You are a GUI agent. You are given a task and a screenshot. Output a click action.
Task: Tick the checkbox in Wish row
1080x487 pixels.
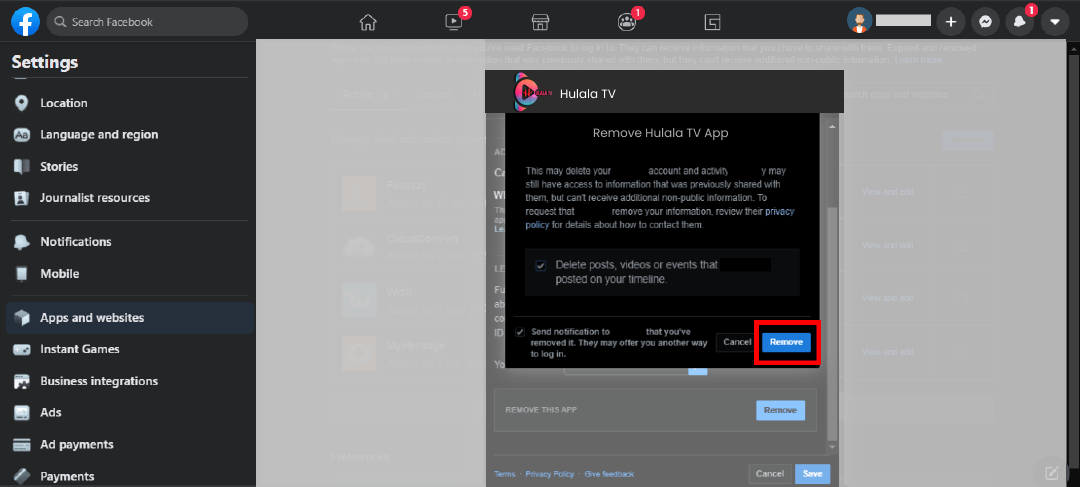point(962,299)
